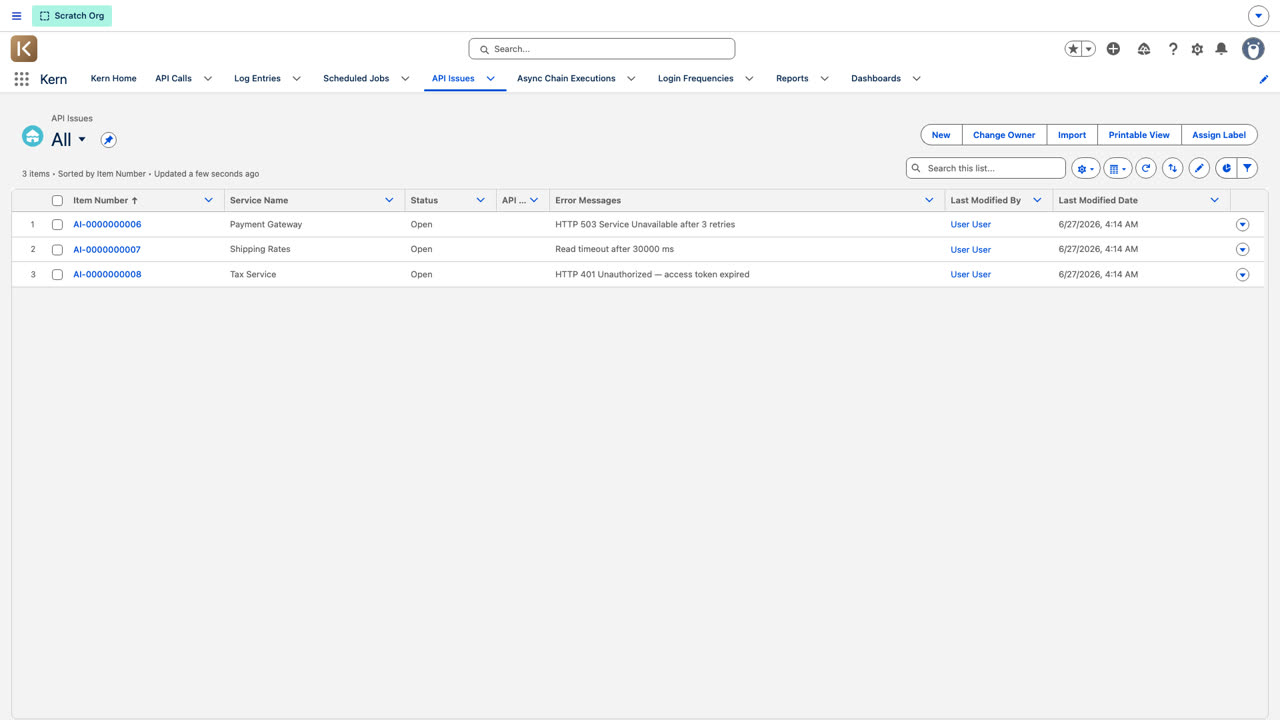Open the hamburger menu at top left
Screen dimensions: 1280x720
16,16
